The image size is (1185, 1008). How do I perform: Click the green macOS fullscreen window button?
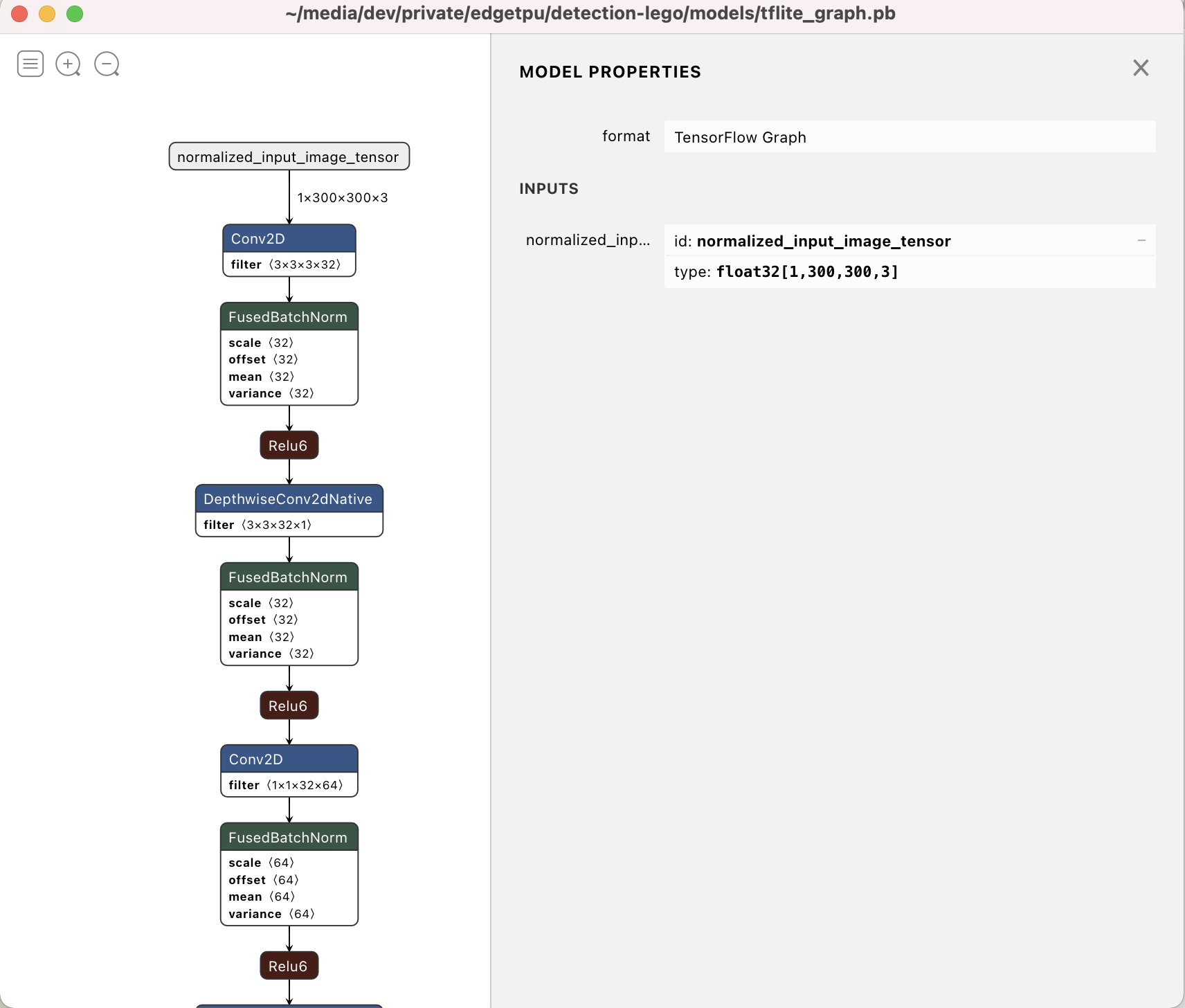(x=75, y=14)
